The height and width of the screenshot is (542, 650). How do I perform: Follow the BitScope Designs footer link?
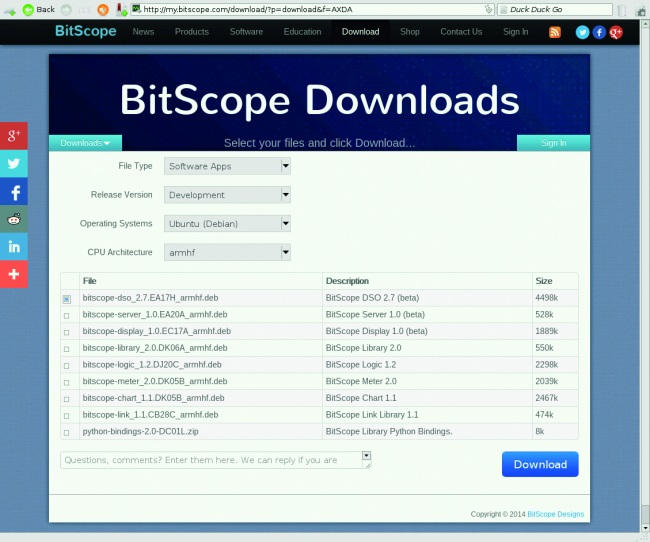(555, 514)
